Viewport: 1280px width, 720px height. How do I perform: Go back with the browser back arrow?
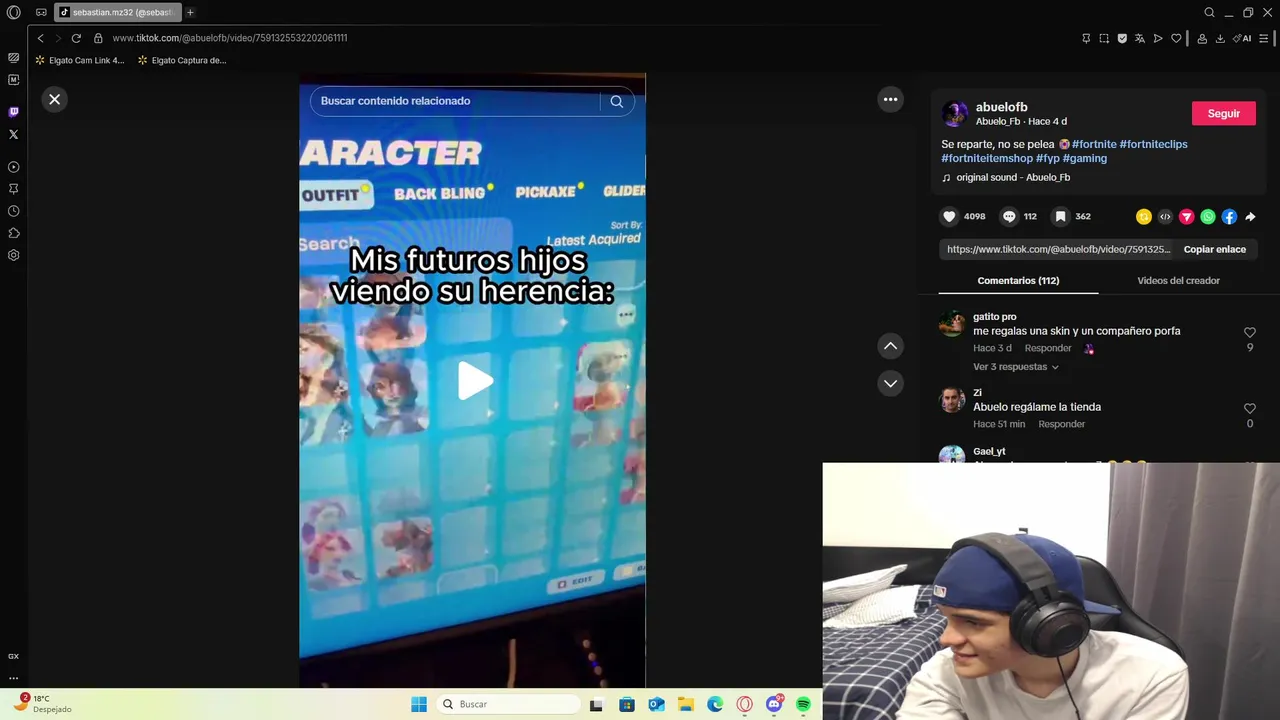click(40, 38)
